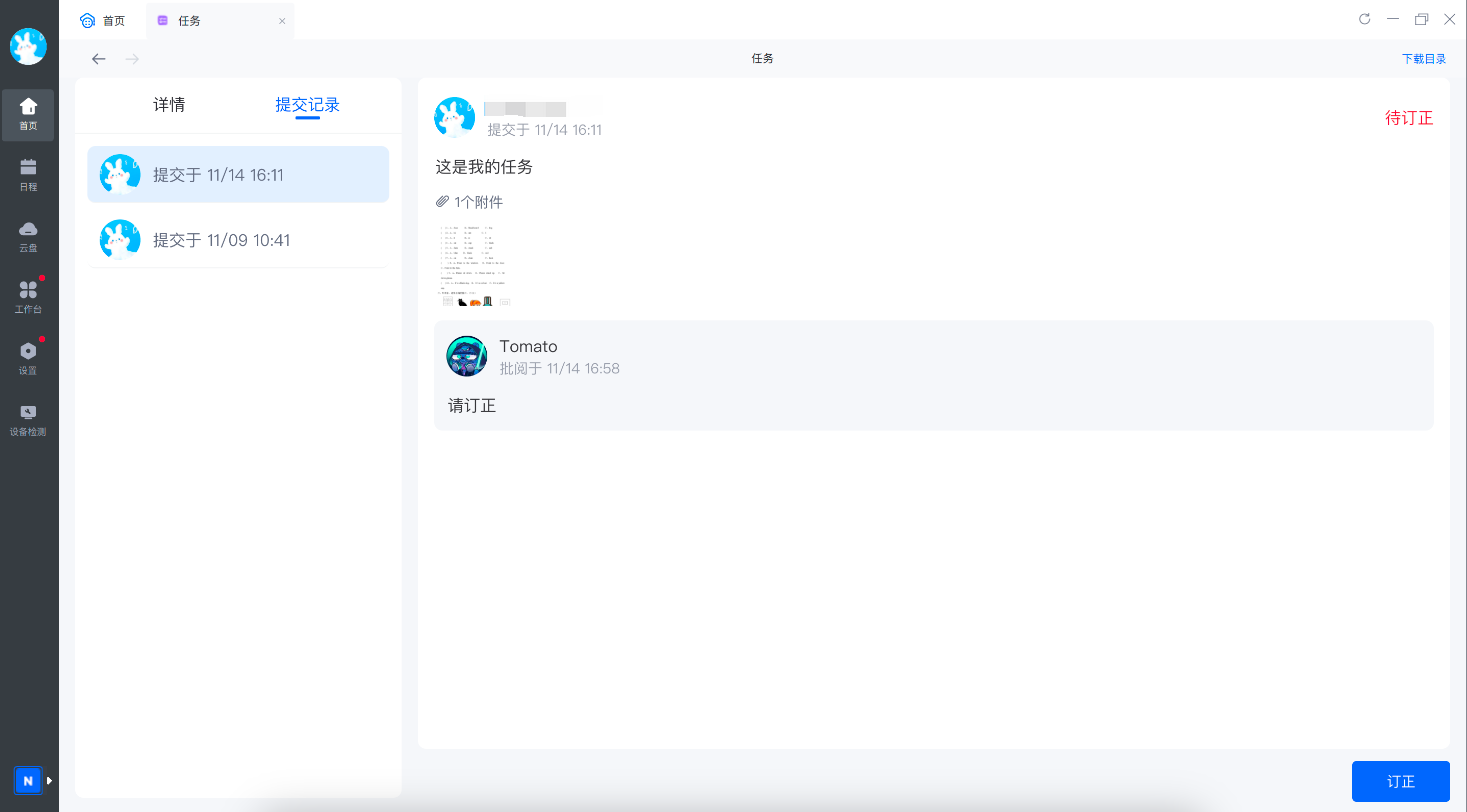This screenshot has width=1467, height=812.
Task: Select the submission 提交于 11/09 10:41 record
Action: click(238, 240)
